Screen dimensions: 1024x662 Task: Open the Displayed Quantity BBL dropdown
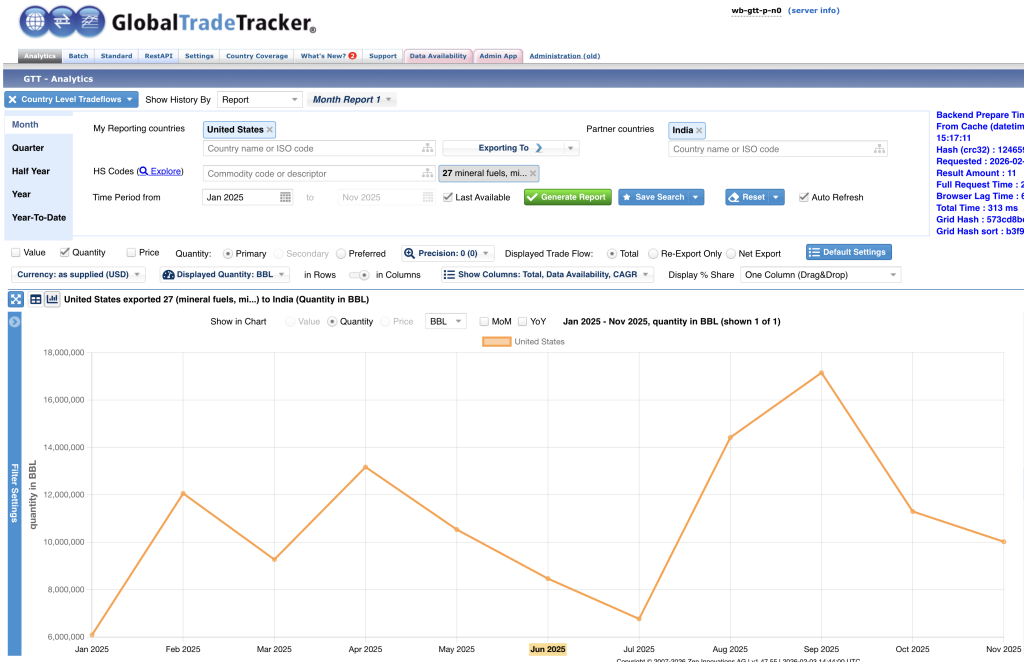point(225,274)
